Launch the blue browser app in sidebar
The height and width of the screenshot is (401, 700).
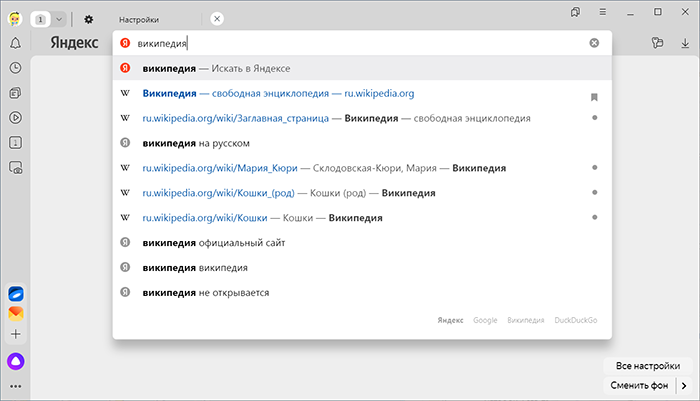[x=16, y=294]
